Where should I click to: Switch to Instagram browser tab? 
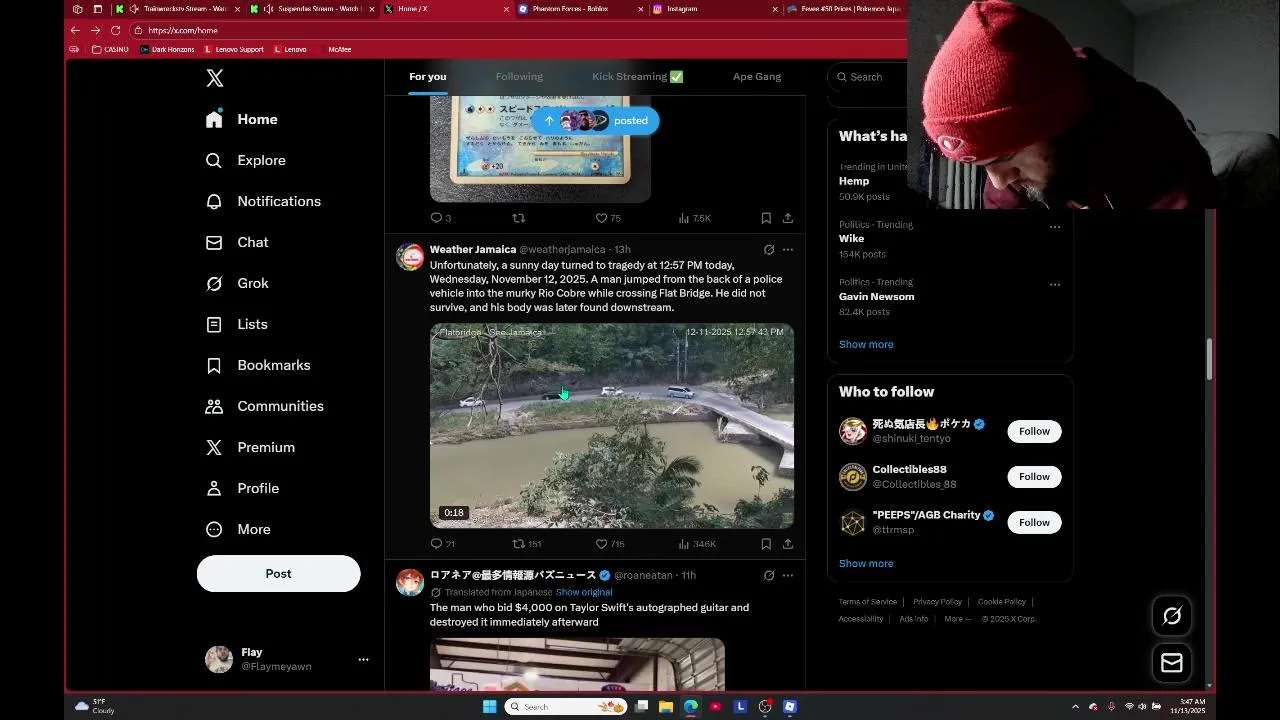pos(714,9)
